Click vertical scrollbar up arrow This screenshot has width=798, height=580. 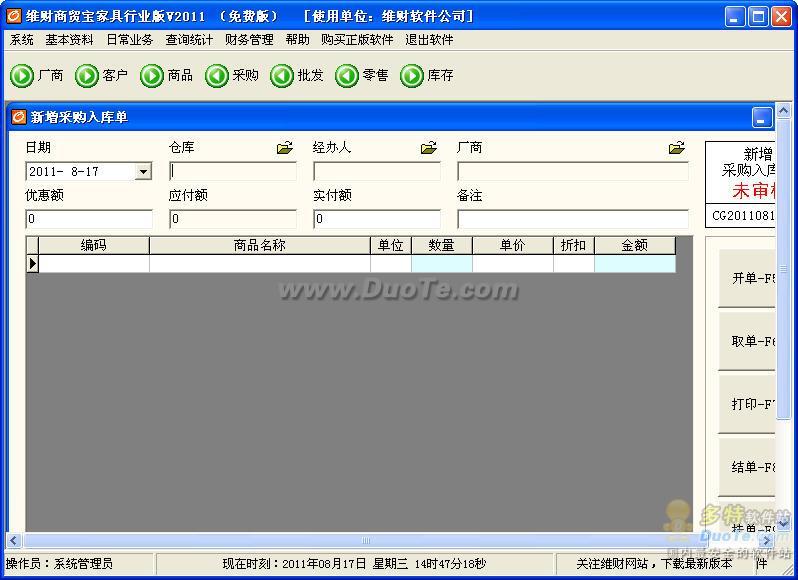(x=783, y=110)
